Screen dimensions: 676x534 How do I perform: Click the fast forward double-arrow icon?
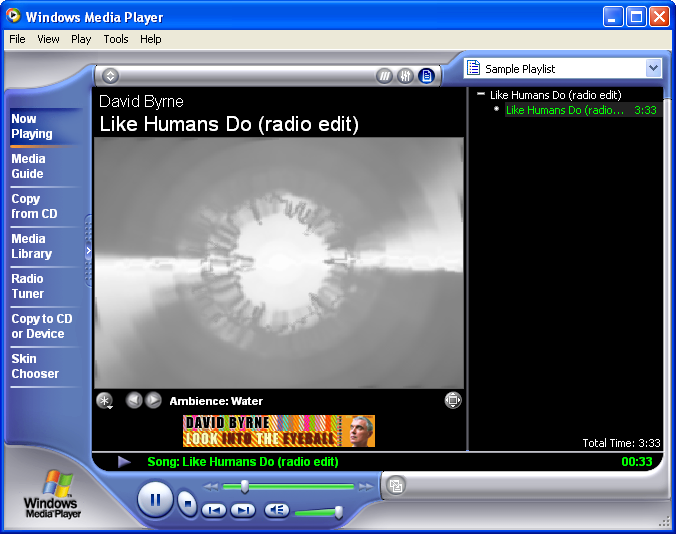coord(366,487)
